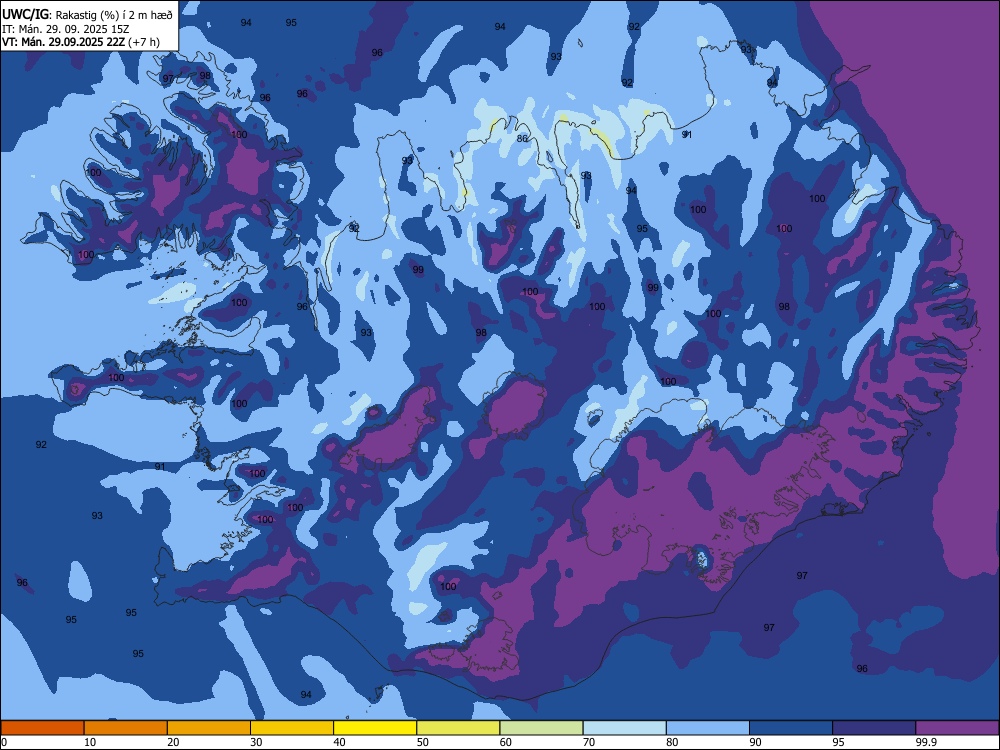Select the pale blue 70–80 legend band
Image resolution: width=1000 pixels, height=750 pixels.
[x=624, y=728]
